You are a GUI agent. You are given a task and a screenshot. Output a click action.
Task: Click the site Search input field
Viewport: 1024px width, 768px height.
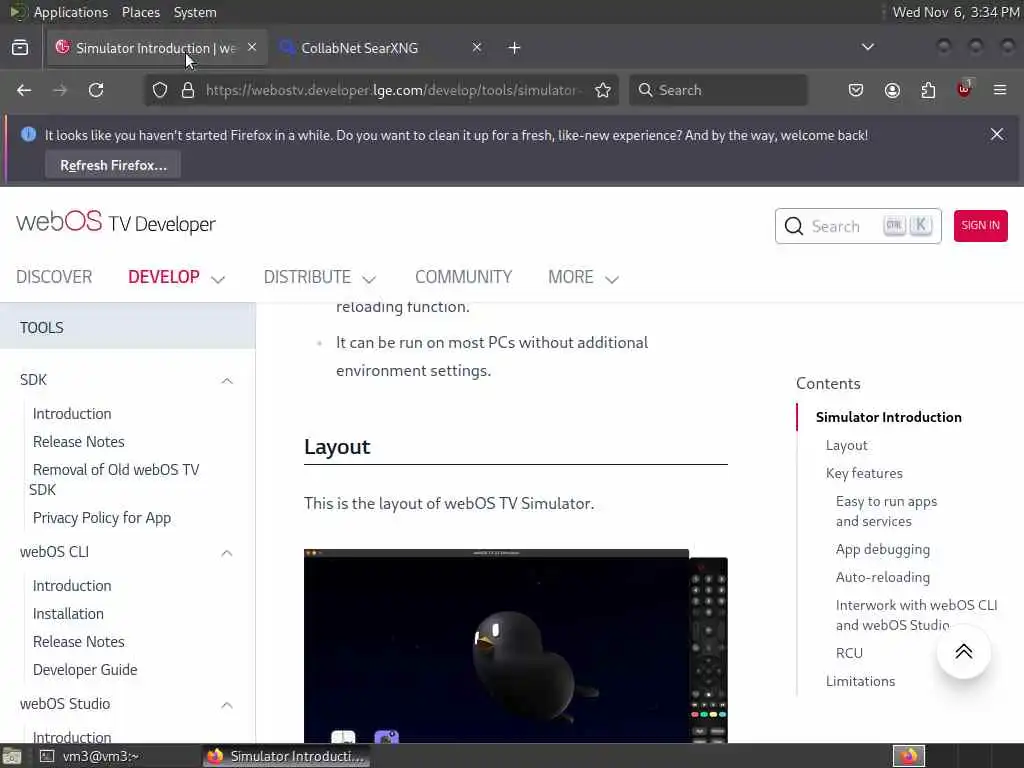(x=857, y=226)
